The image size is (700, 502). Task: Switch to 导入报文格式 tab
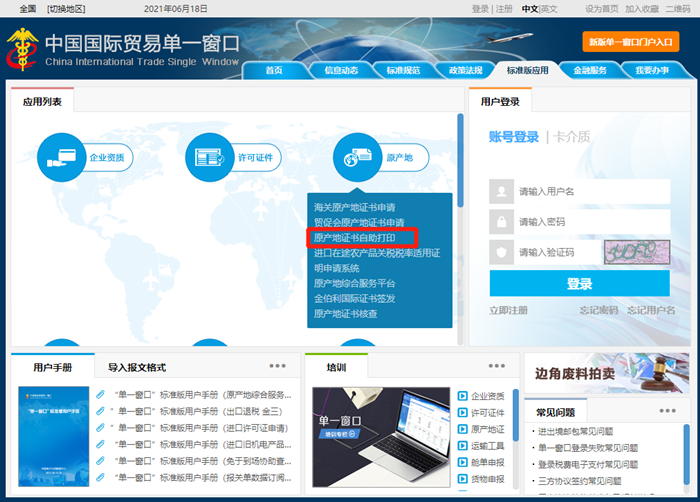(x=137, y=367)
